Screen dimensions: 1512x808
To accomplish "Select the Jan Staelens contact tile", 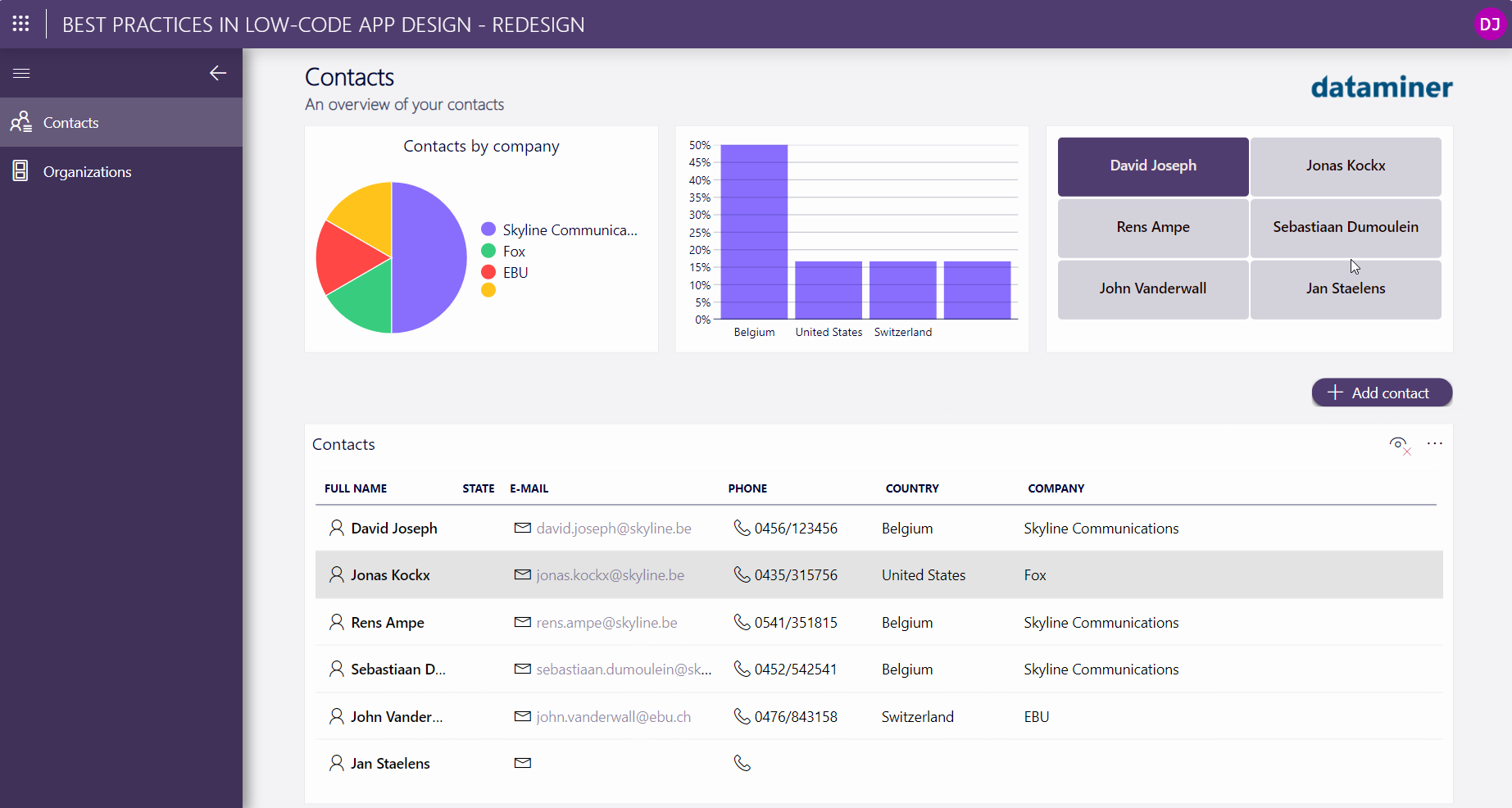I will (1345, 289).
